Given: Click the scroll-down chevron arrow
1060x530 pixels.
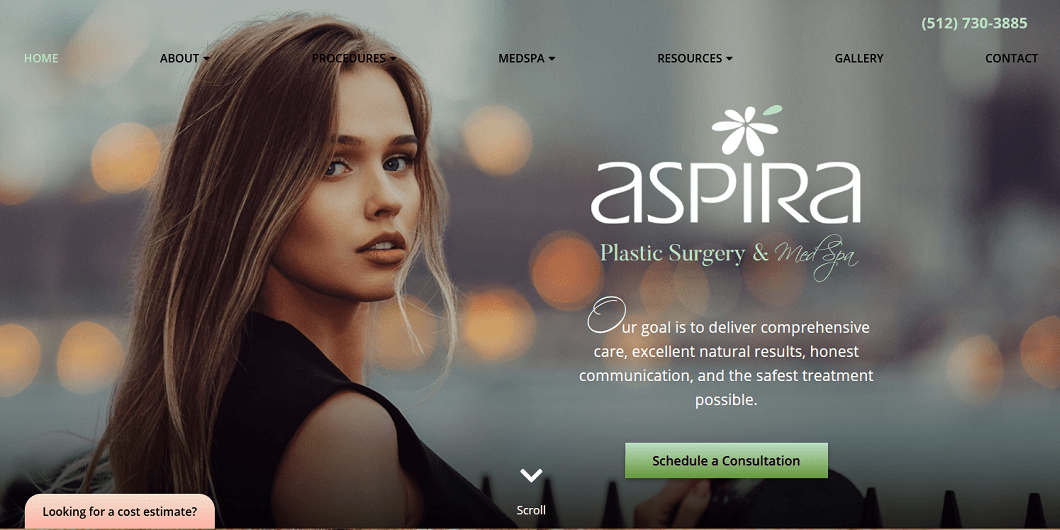Looking at the screenshot, I should 531,475.
